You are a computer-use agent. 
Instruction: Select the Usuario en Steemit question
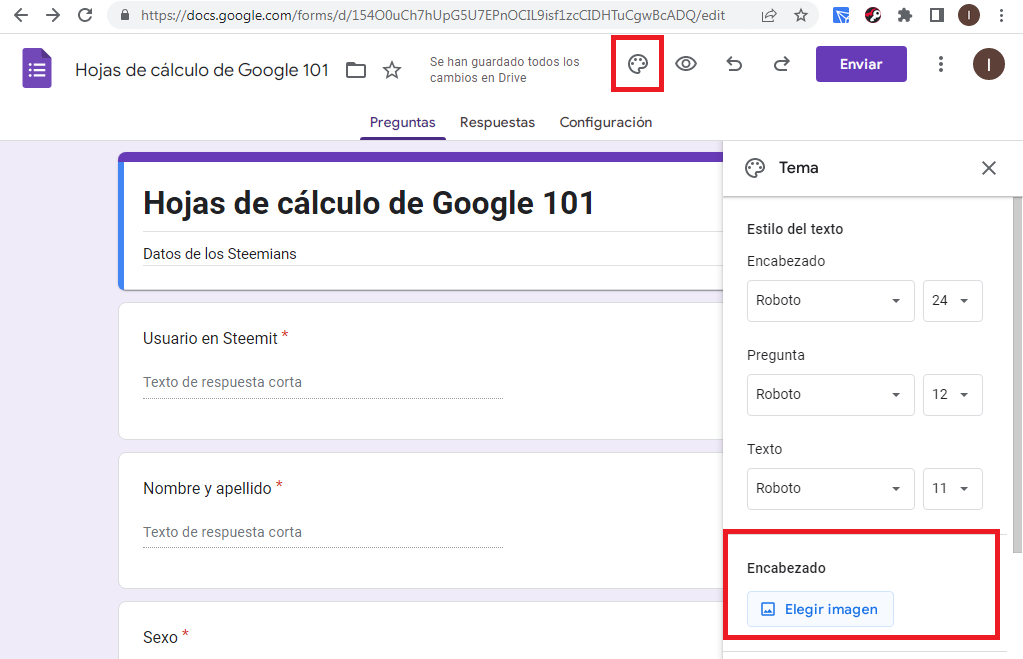click(x=420, y=371)
